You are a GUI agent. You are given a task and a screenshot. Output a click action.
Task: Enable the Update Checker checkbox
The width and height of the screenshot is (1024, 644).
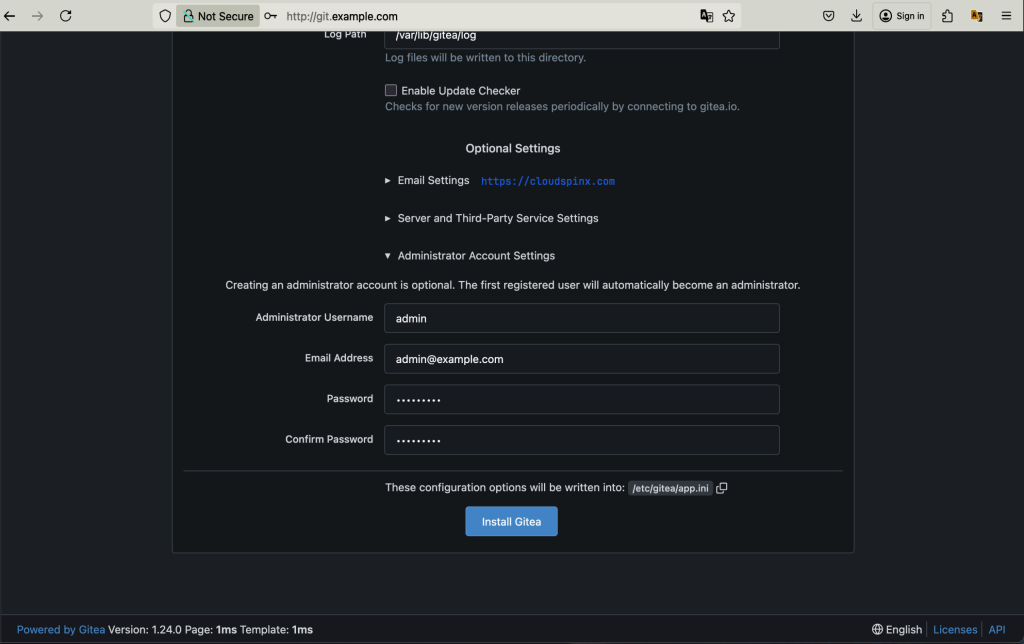391,90
